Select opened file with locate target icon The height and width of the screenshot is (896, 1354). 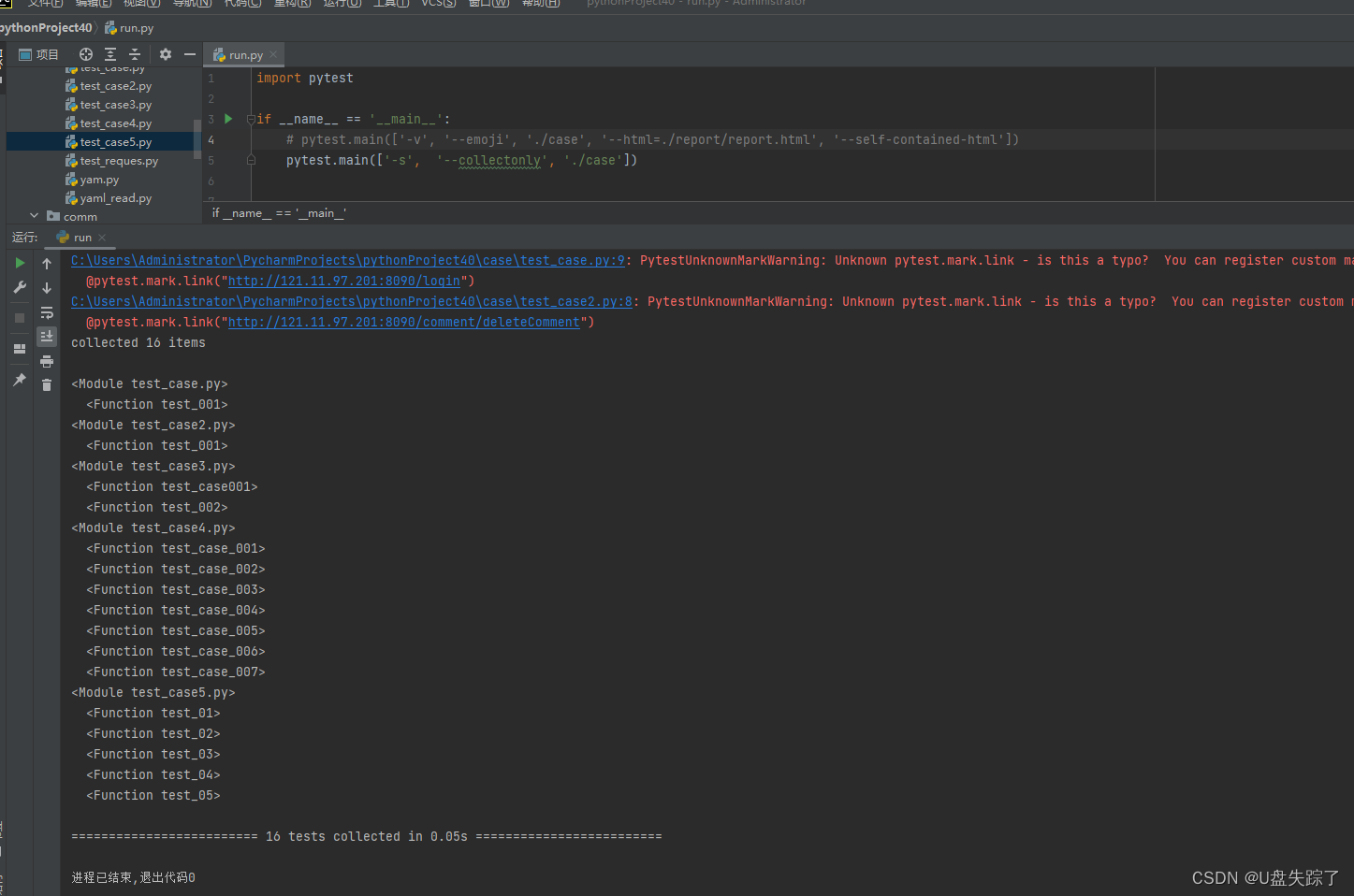click(86, 54)
